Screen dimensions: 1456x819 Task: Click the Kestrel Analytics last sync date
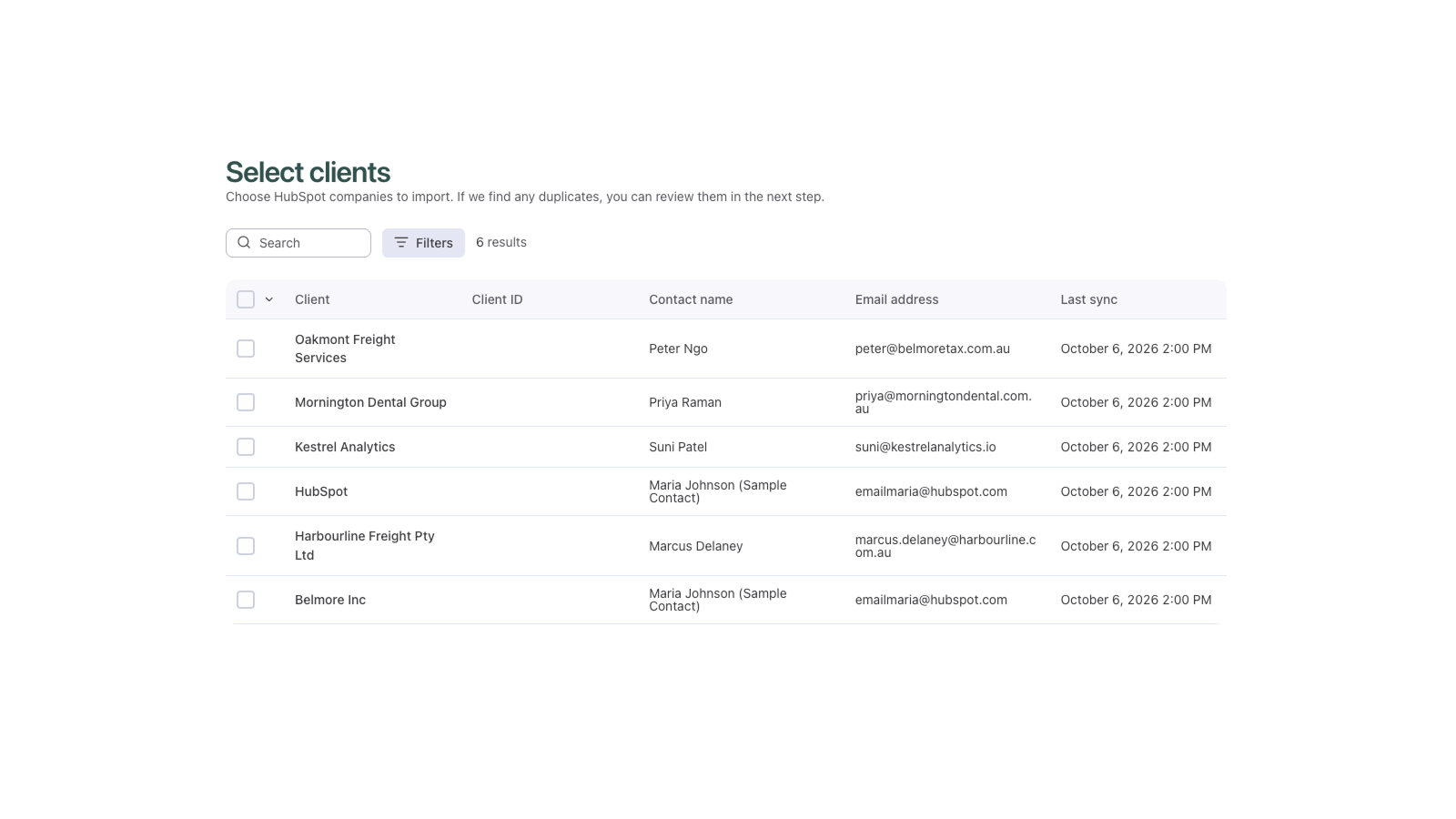pos(1136,447)
